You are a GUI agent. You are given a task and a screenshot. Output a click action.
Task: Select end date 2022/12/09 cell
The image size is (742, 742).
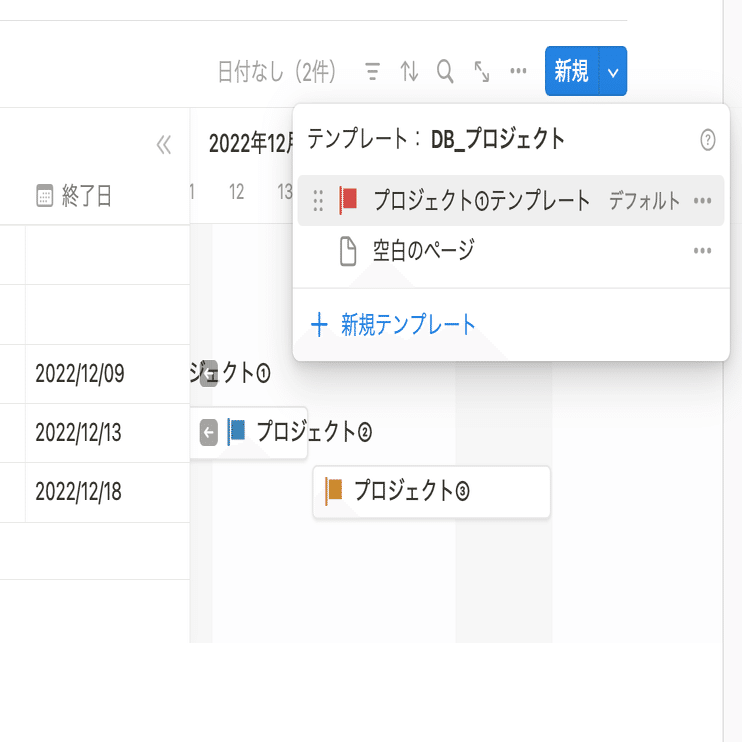pyautogui.click(x=107, y=374)
